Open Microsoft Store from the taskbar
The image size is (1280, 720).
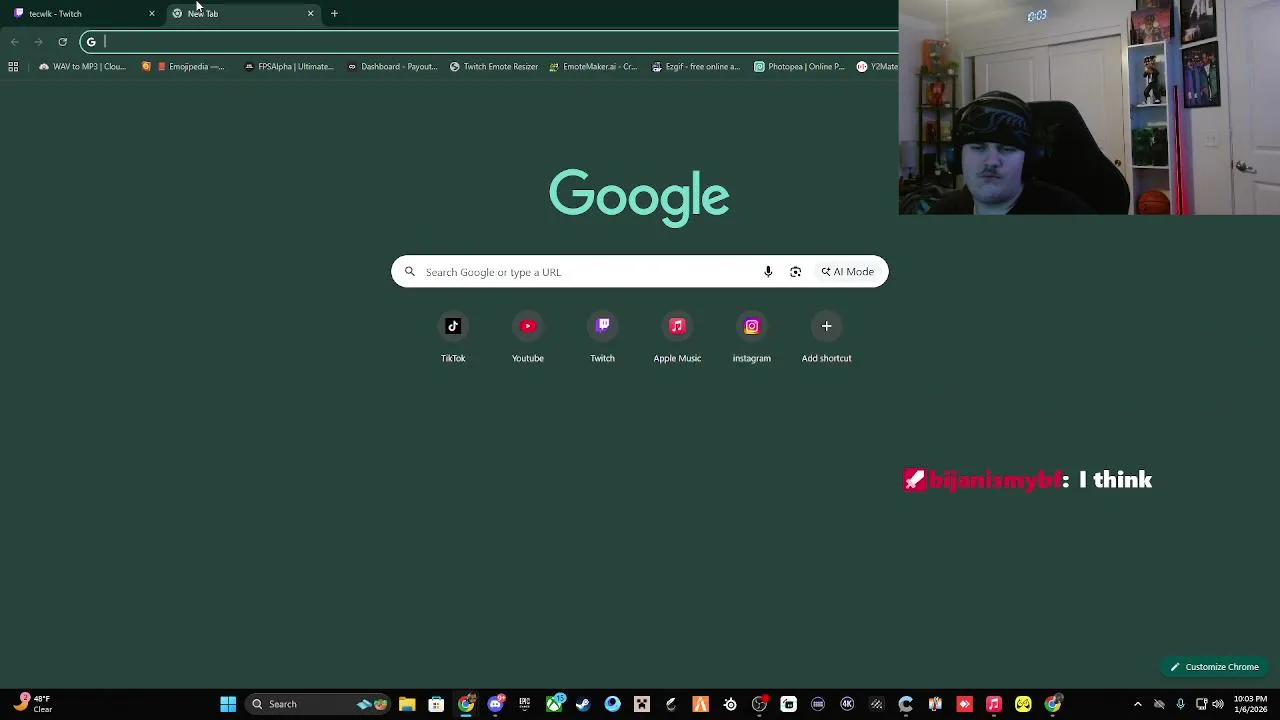click(x=436, y=704)
